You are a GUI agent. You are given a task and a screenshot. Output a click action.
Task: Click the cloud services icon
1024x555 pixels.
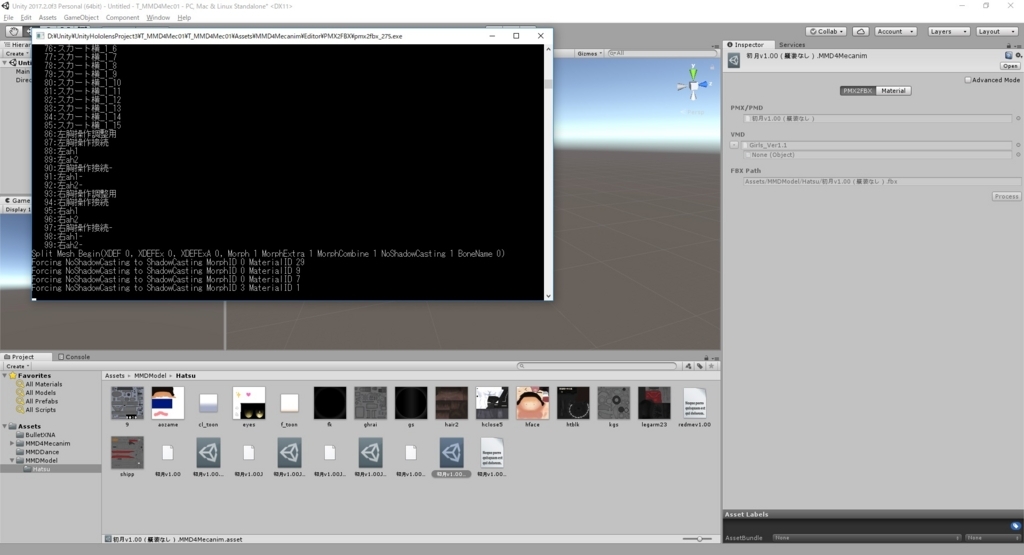click(861, 31)
